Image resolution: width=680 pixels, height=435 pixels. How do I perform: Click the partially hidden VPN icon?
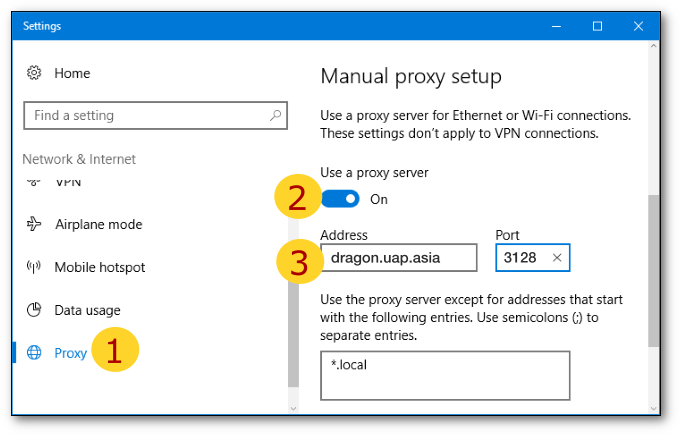click(x=34, y=182)
